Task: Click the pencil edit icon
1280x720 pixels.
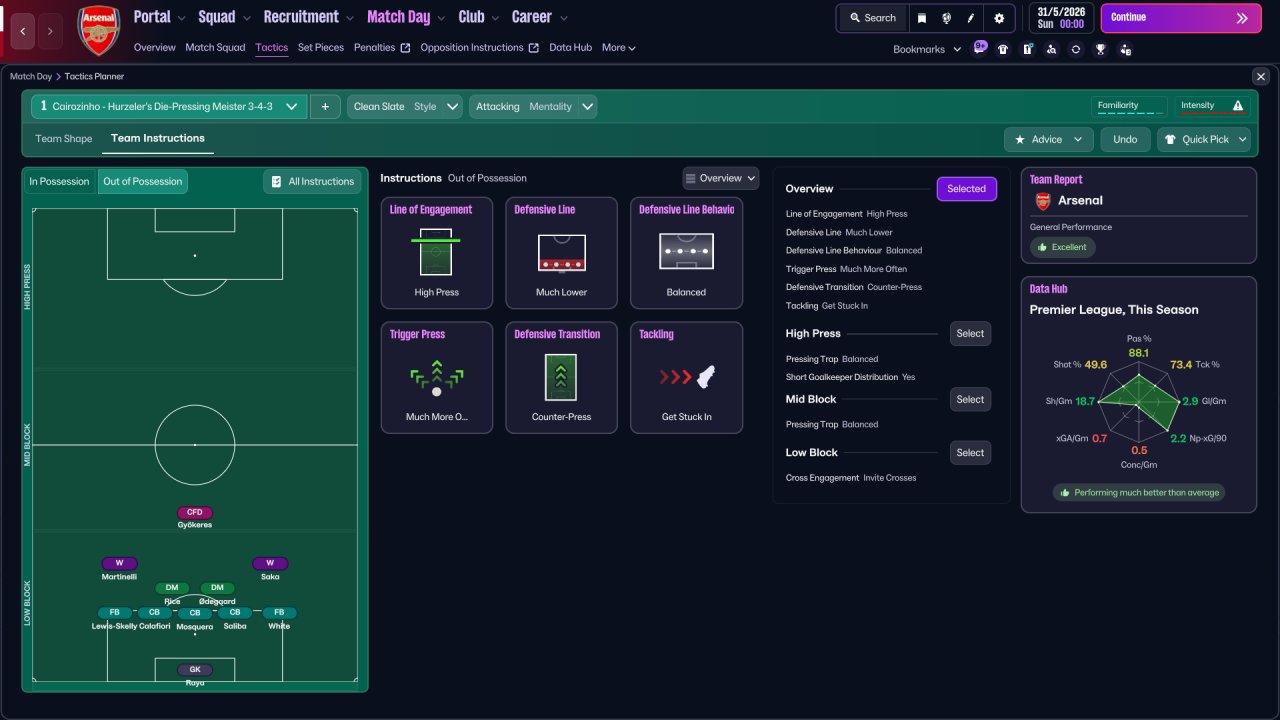Action: 970,18
